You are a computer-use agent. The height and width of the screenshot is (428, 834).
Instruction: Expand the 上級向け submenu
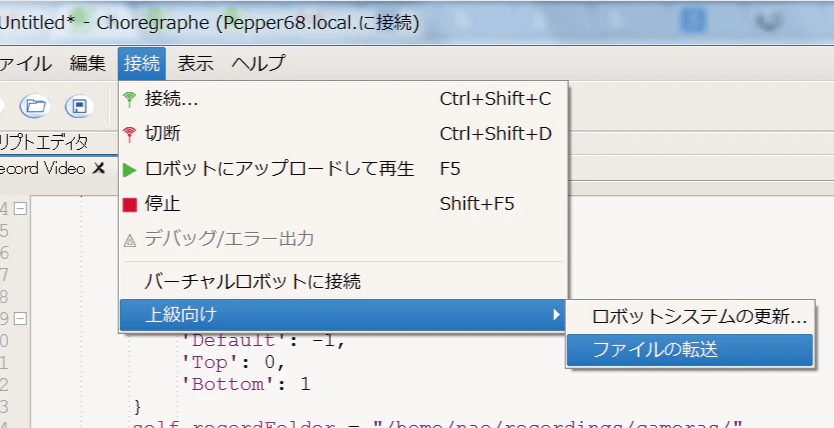tap(344, 315)
